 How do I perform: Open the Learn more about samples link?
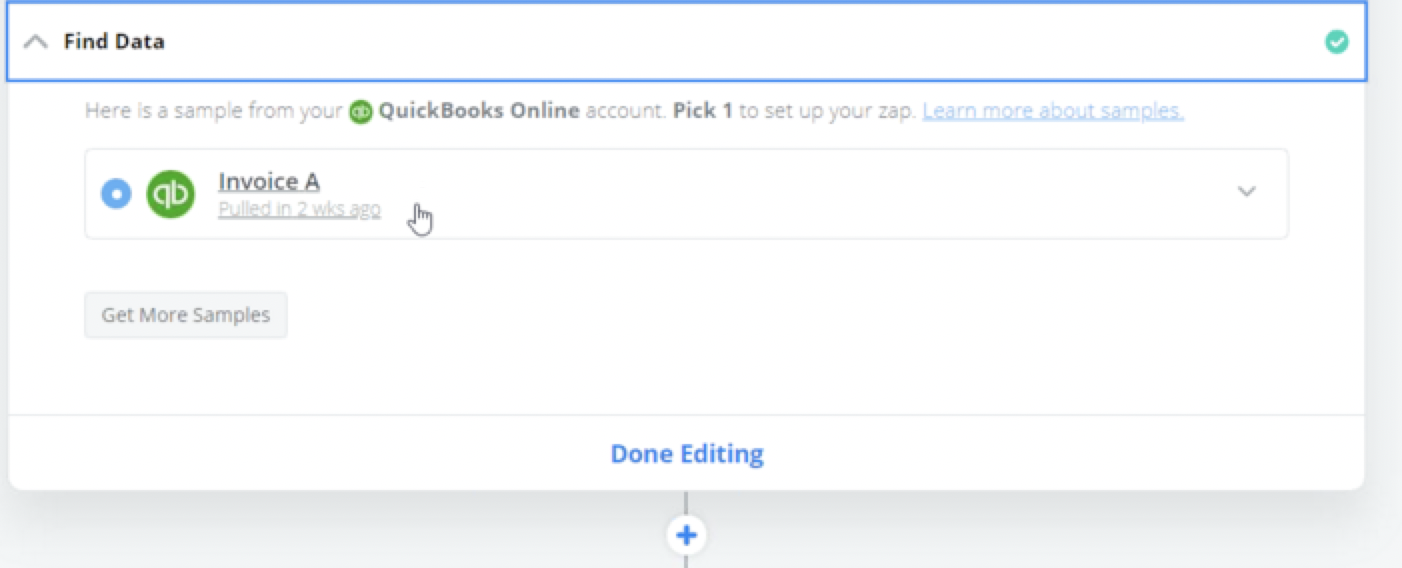coord(1053,111)
